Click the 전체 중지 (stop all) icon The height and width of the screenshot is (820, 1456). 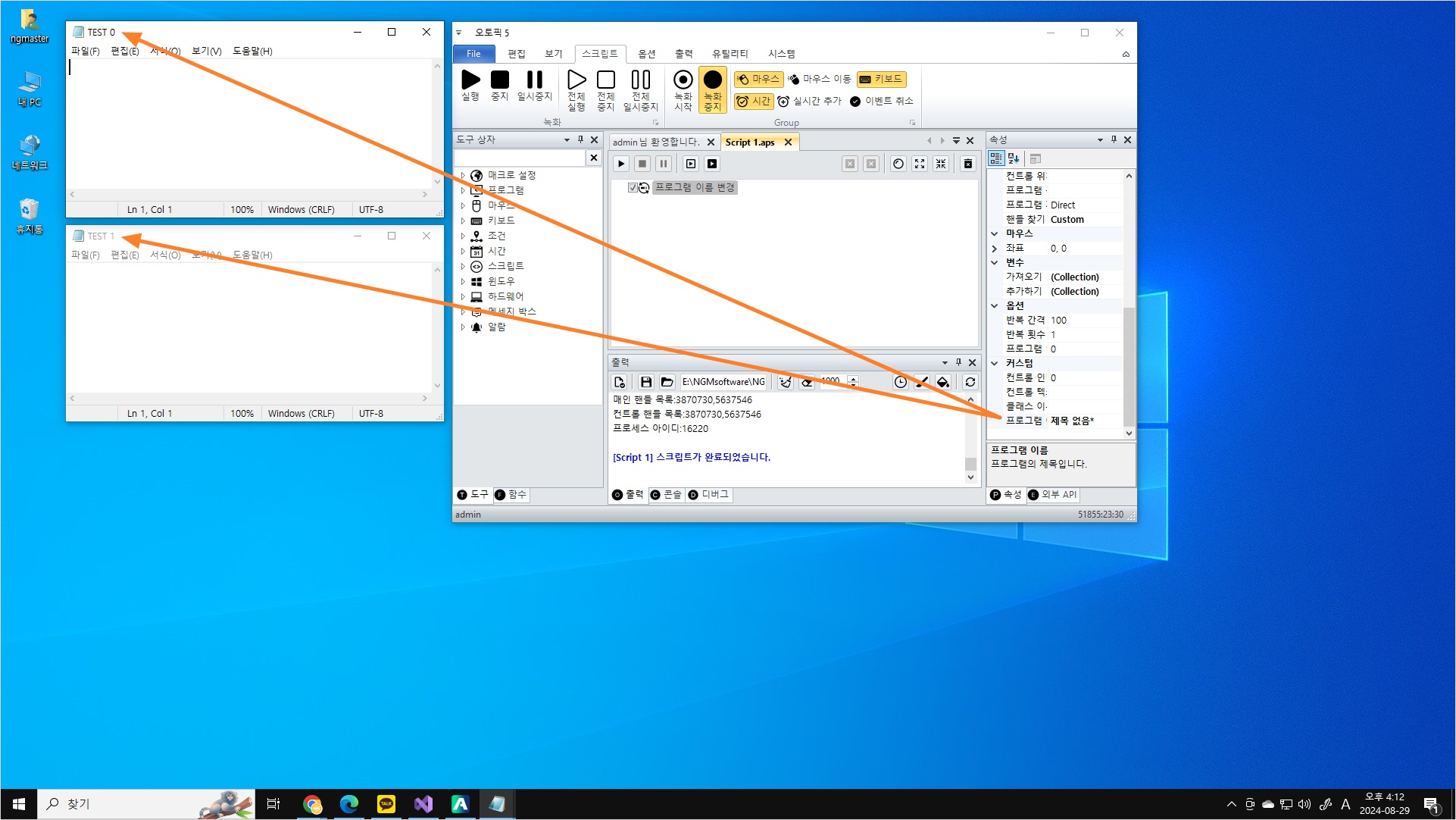(x=605, y=80)
